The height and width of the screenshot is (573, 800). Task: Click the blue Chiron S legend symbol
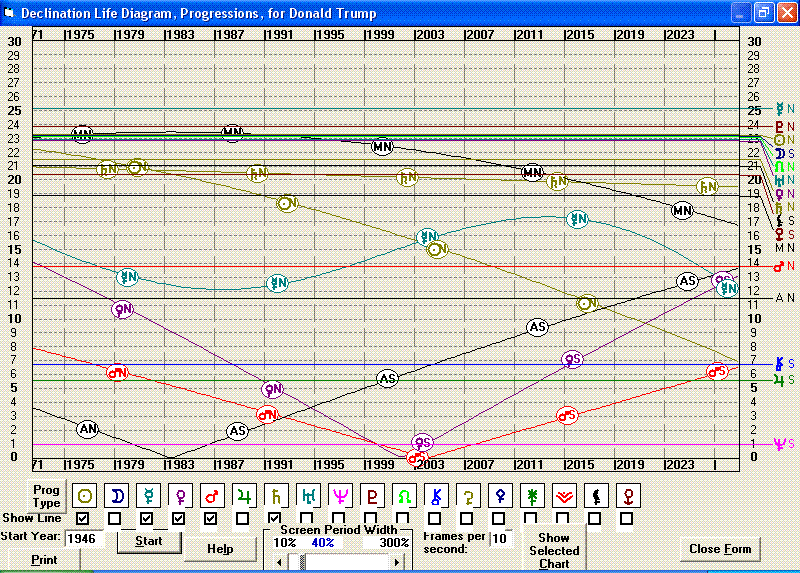coord(779,363)
